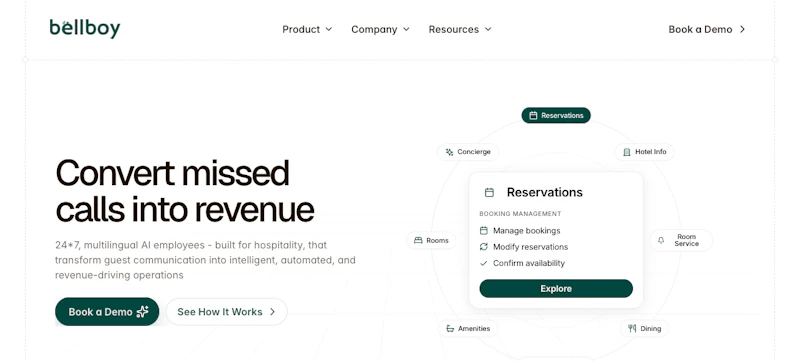
Task: Click the Explore button
Action: pyautogui.click(x=556, y=289)
